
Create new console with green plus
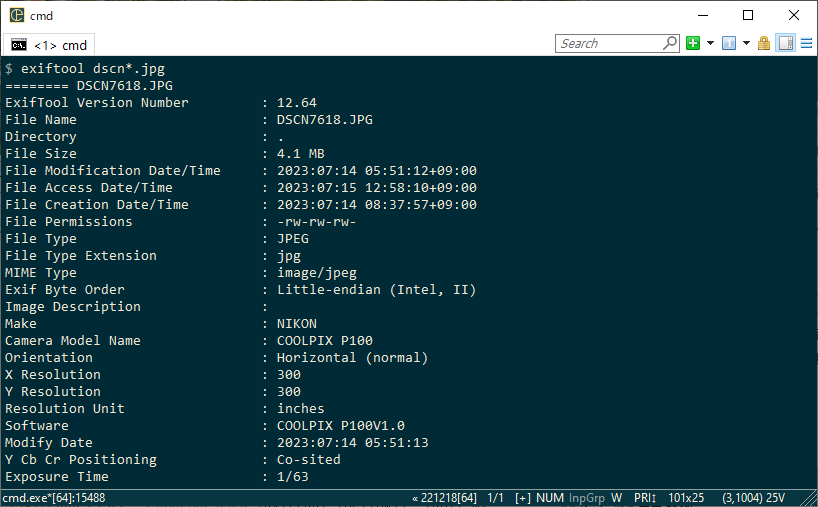tap(693, 43)
